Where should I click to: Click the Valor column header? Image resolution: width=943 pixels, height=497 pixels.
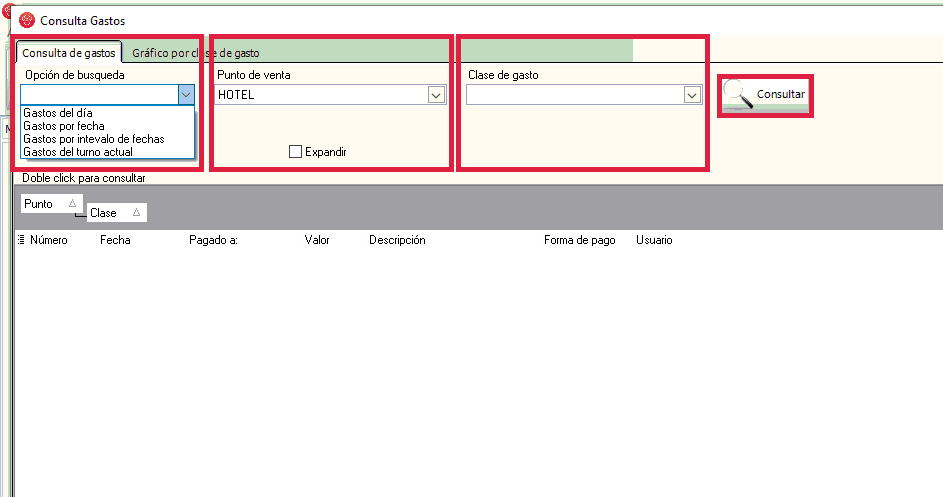click(x=317, y=240)
